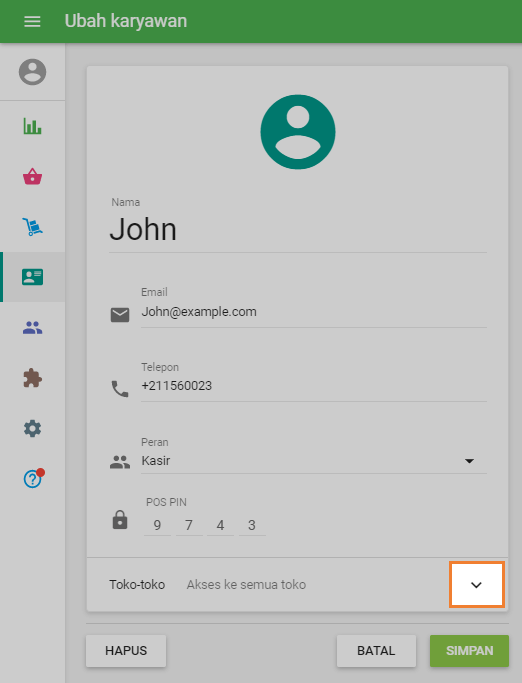The width and height of the screenshot is (522, 683).
Task: Open the integrations puzzle piece icon
Action: tap(32, 378)
